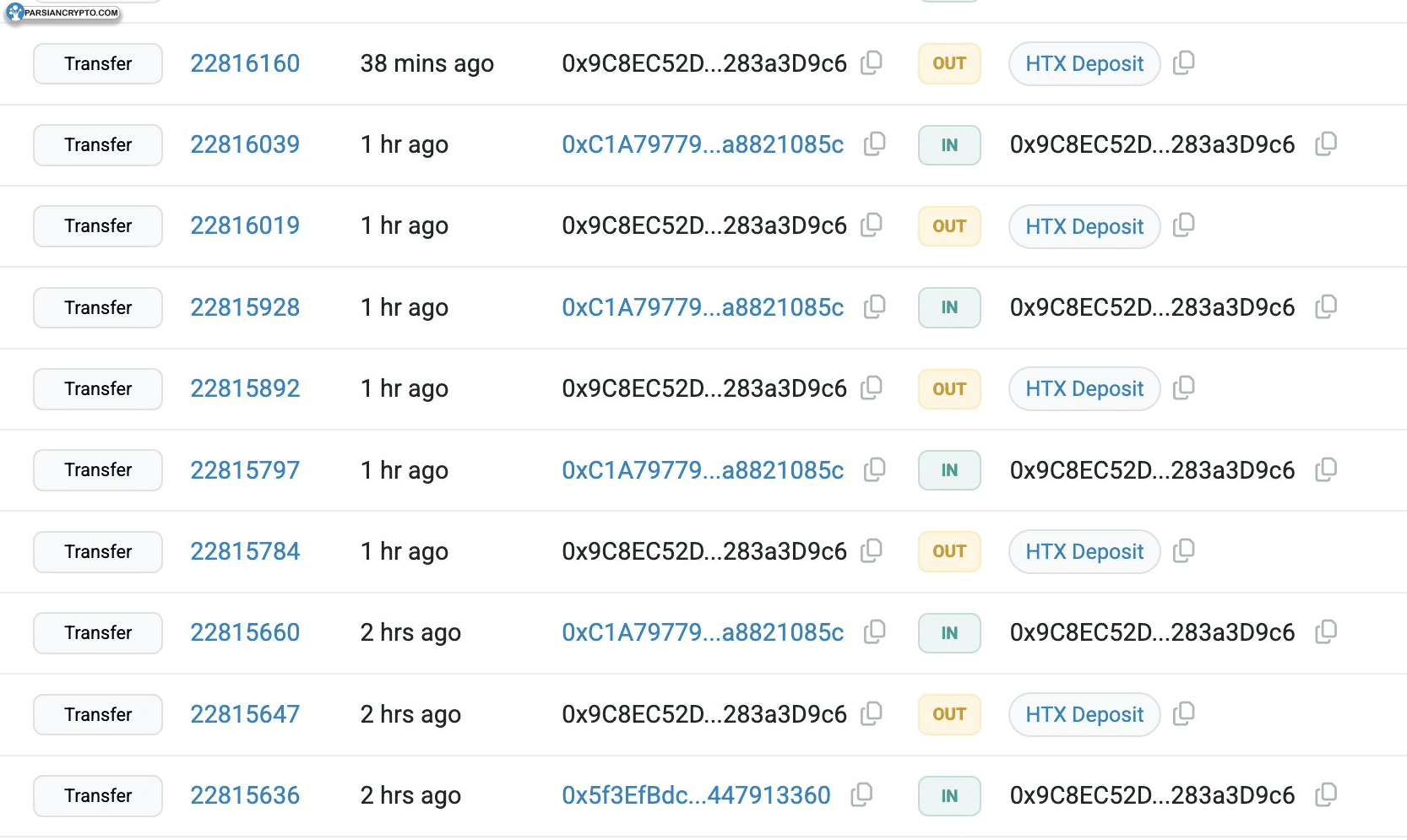Open block 22815647 link
Screen dimensions: 1407x840
point(245,714)
